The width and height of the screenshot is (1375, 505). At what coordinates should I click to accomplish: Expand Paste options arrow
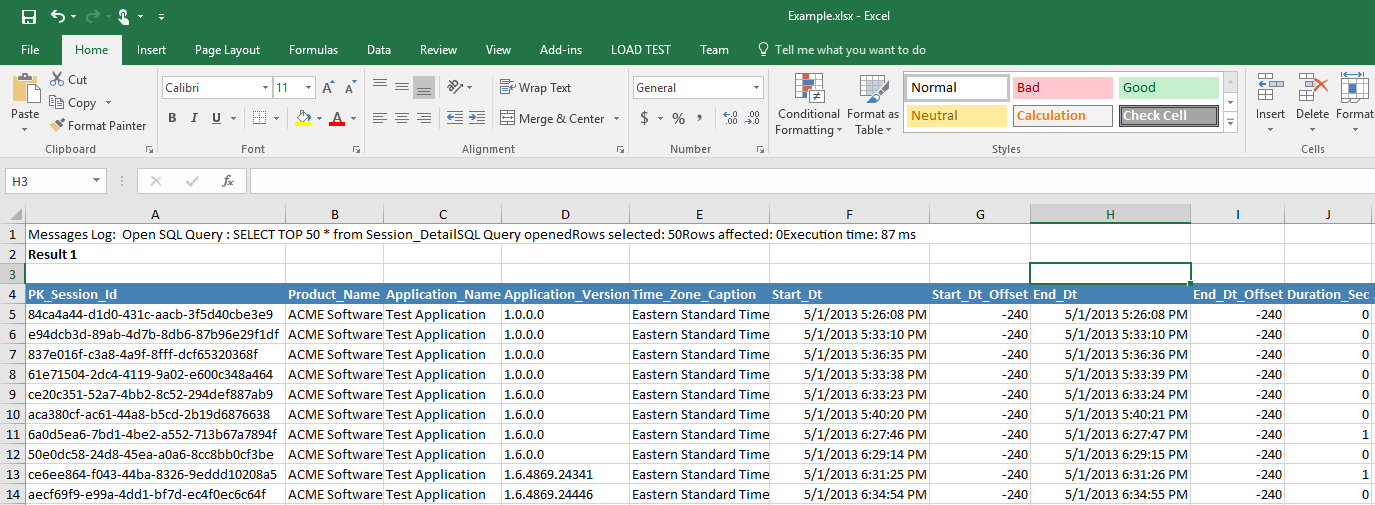click(x=25, y=129)
